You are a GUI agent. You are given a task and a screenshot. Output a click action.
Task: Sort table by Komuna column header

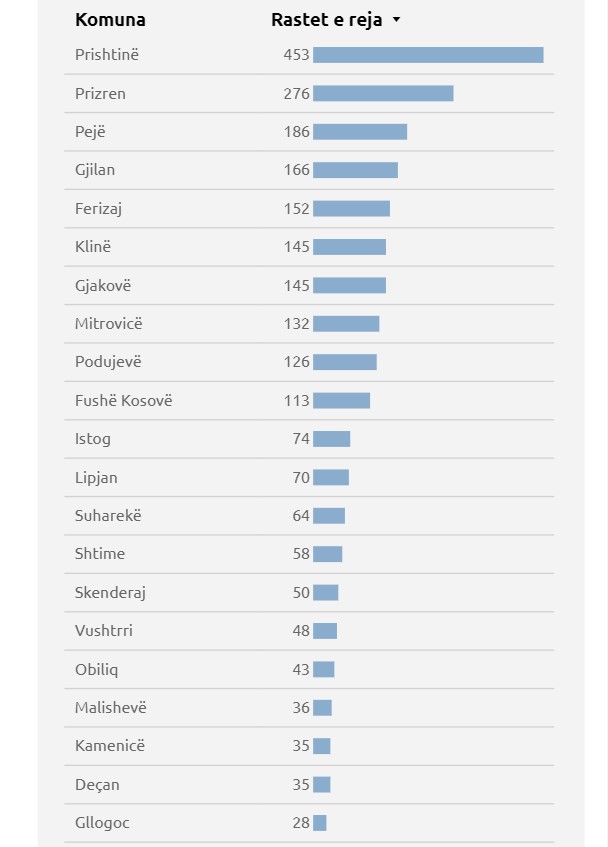pyautogui.click(x=110, y=20)
